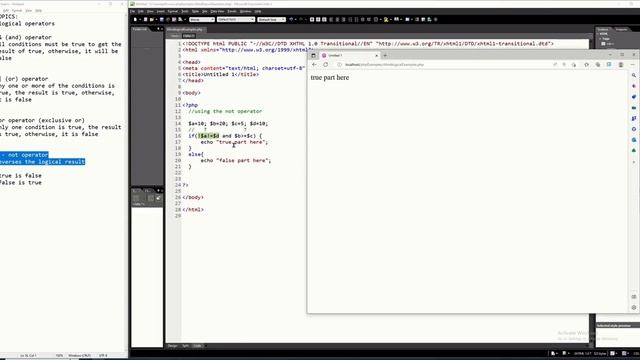Open the Style combo box showing None
The width and height of the screenshot is (640, 360).
(202, 20)
